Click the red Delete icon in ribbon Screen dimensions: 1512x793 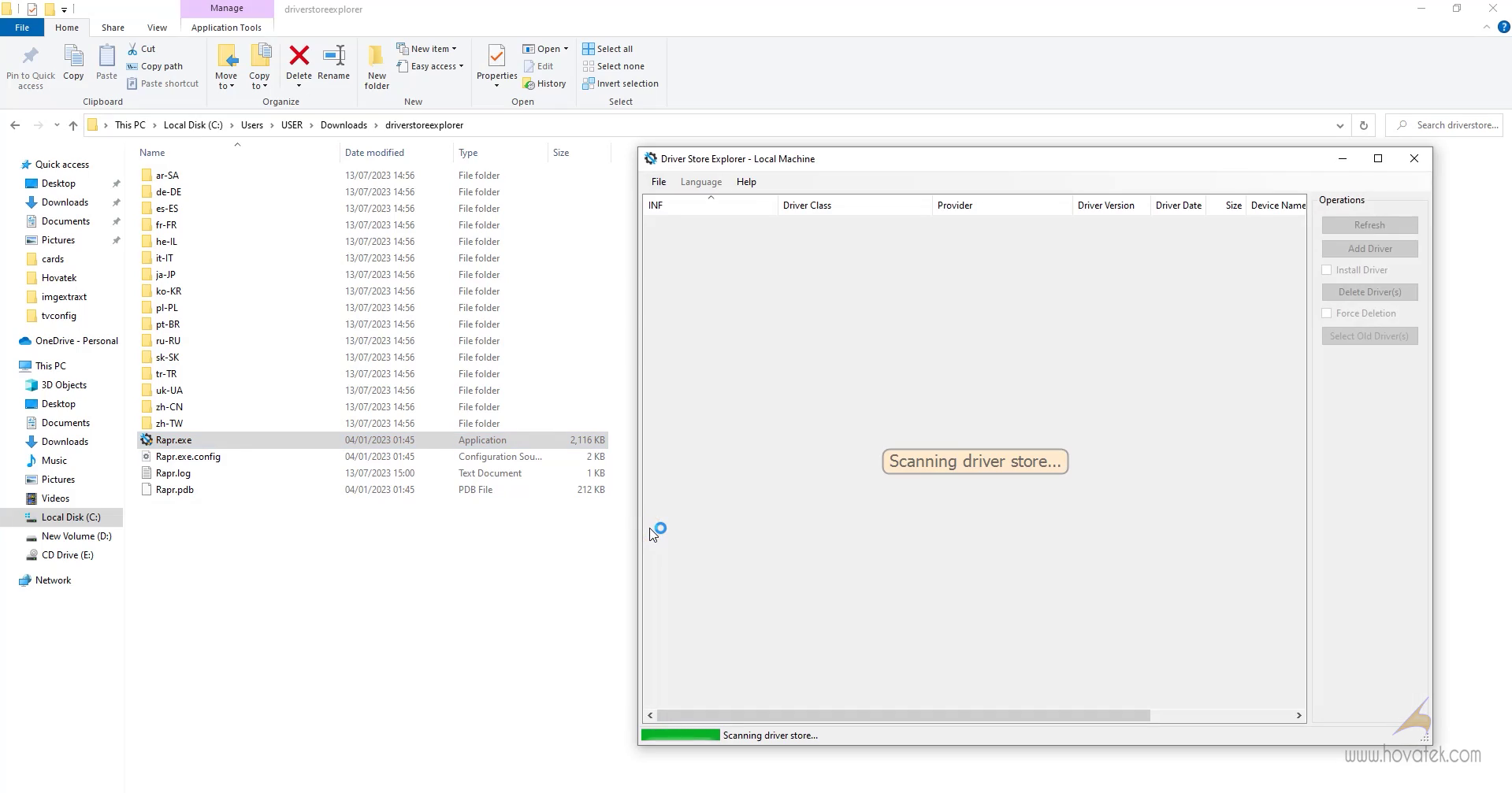(x=299, y=56)
